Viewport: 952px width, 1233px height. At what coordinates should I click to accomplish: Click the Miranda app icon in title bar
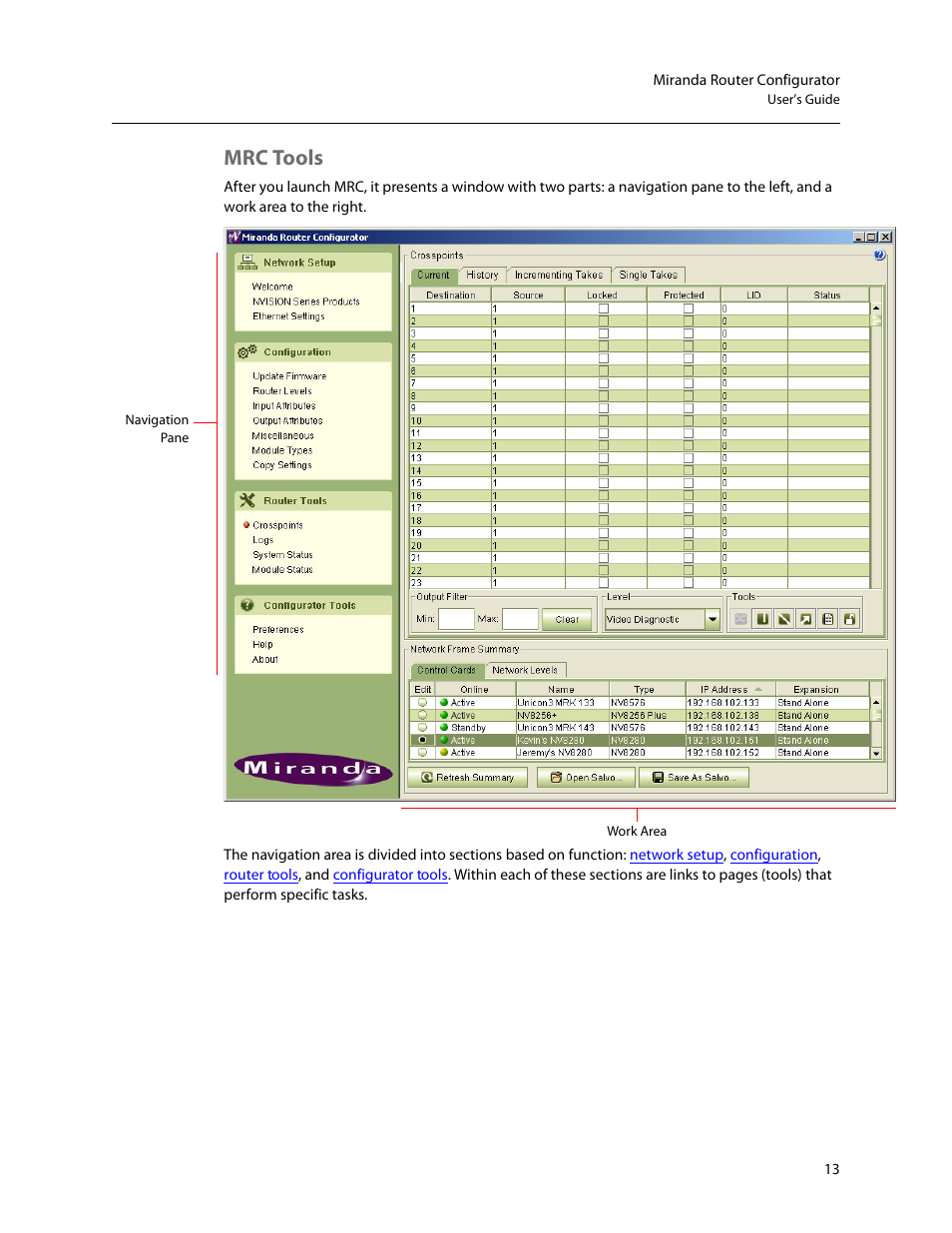click(235, 238)
